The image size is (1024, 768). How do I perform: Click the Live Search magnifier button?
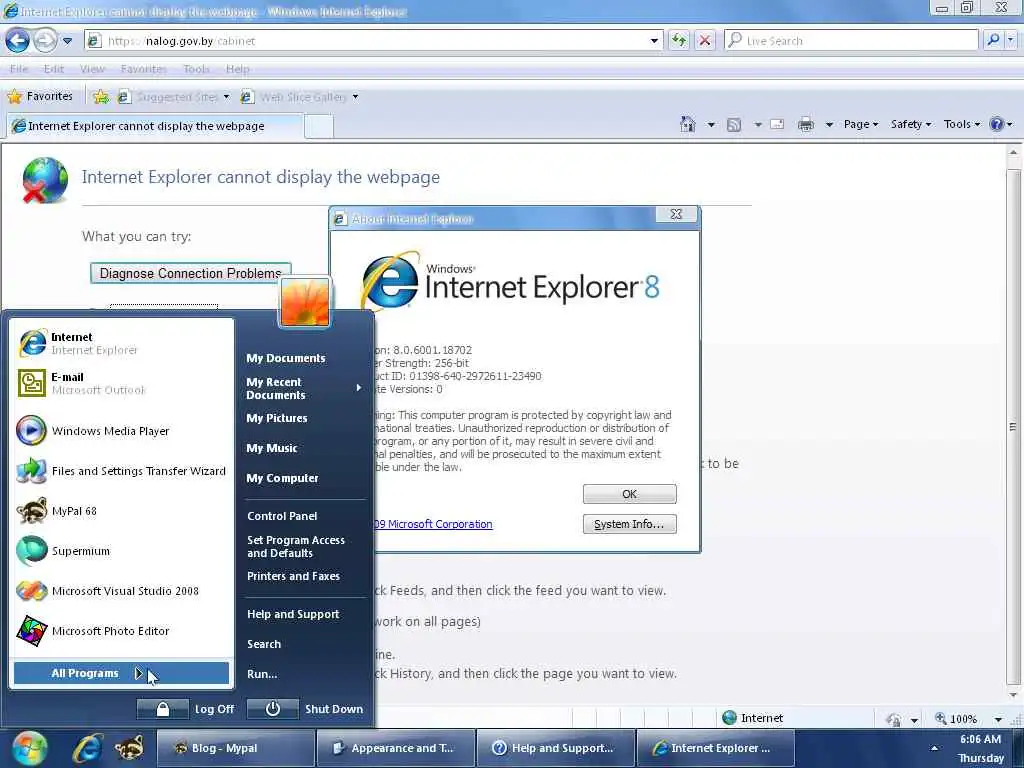click(x=993, y=40)
